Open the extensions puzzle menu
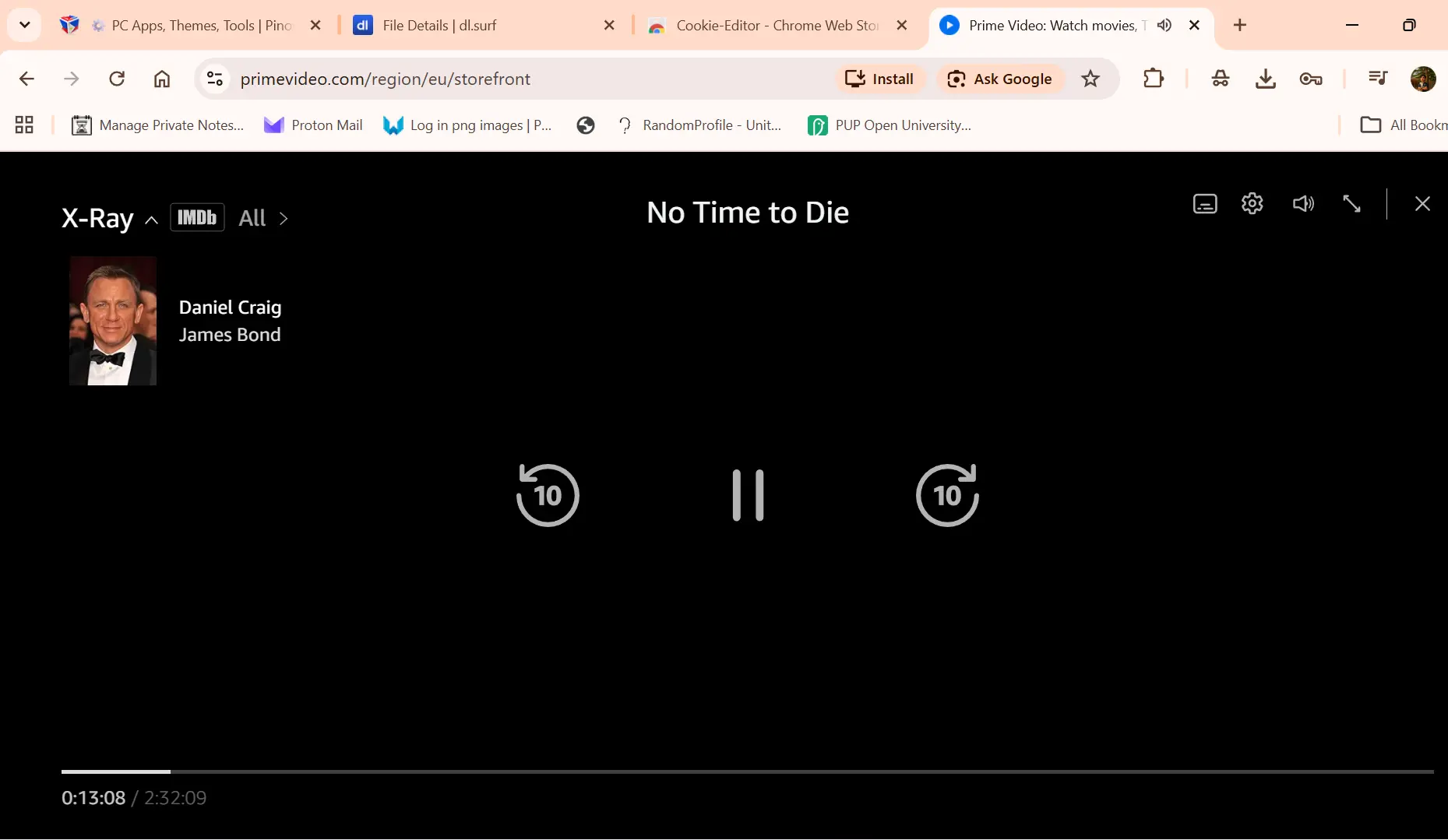Image resolution: width=1448 pixels, height=840 pixels. (1154, 79)
